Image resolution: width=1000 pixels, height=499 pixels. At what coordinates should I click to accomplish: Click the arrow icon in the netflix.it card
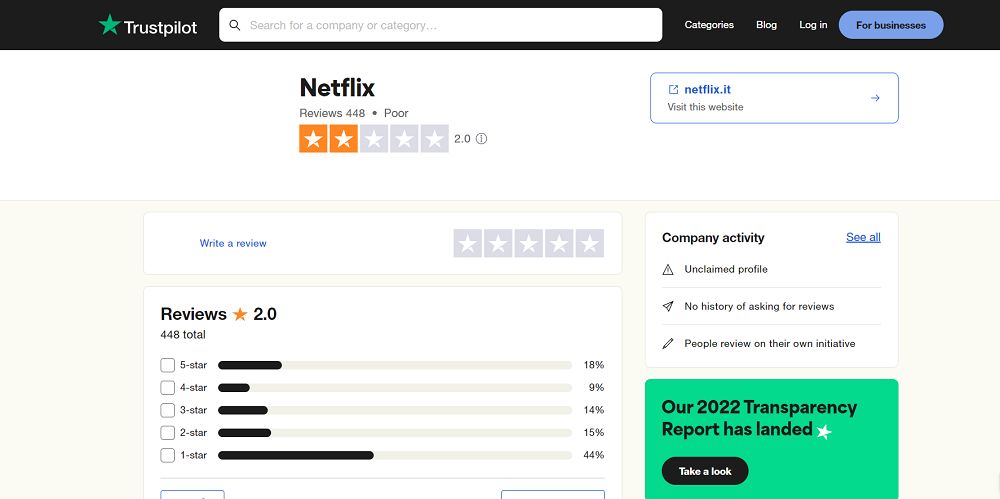[x=875, y=98]
